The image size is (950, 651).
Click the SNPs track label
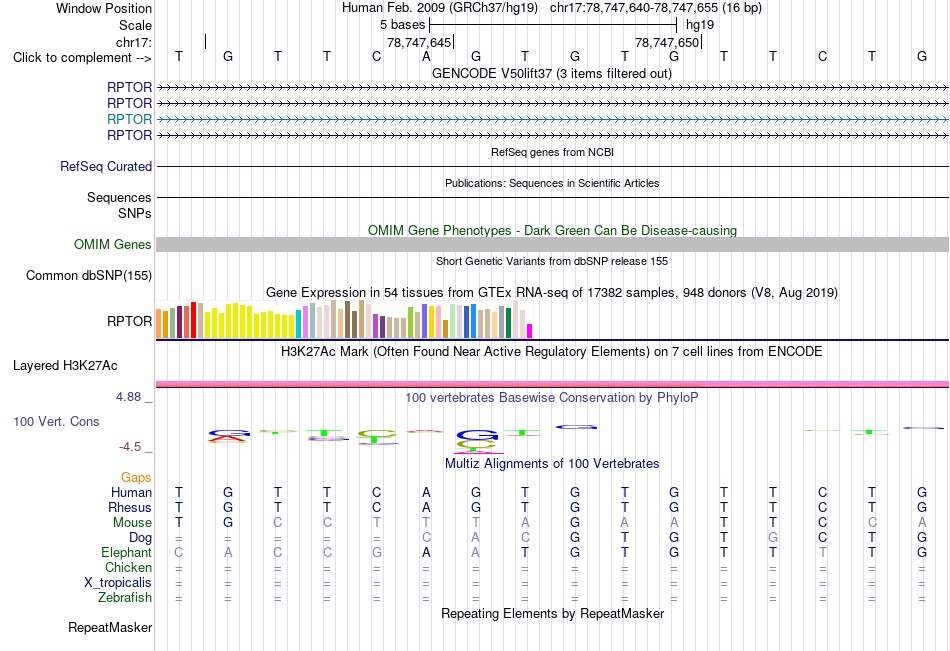click(135, 213)
